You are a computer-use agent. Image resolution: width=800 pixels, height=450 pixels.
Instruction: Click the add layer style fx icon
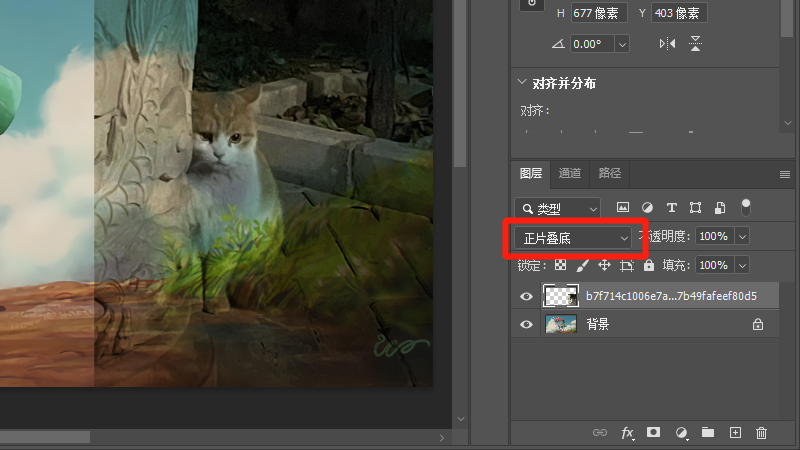[x=628, y=433]
